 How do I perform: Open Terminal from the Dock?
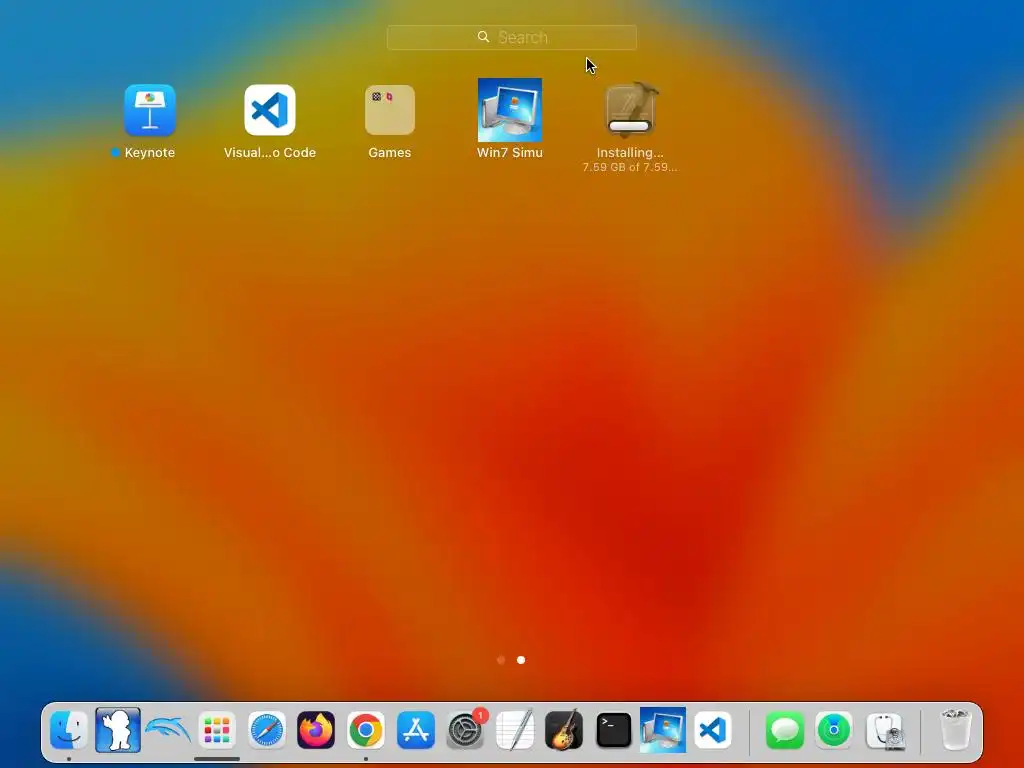point(614,729)
